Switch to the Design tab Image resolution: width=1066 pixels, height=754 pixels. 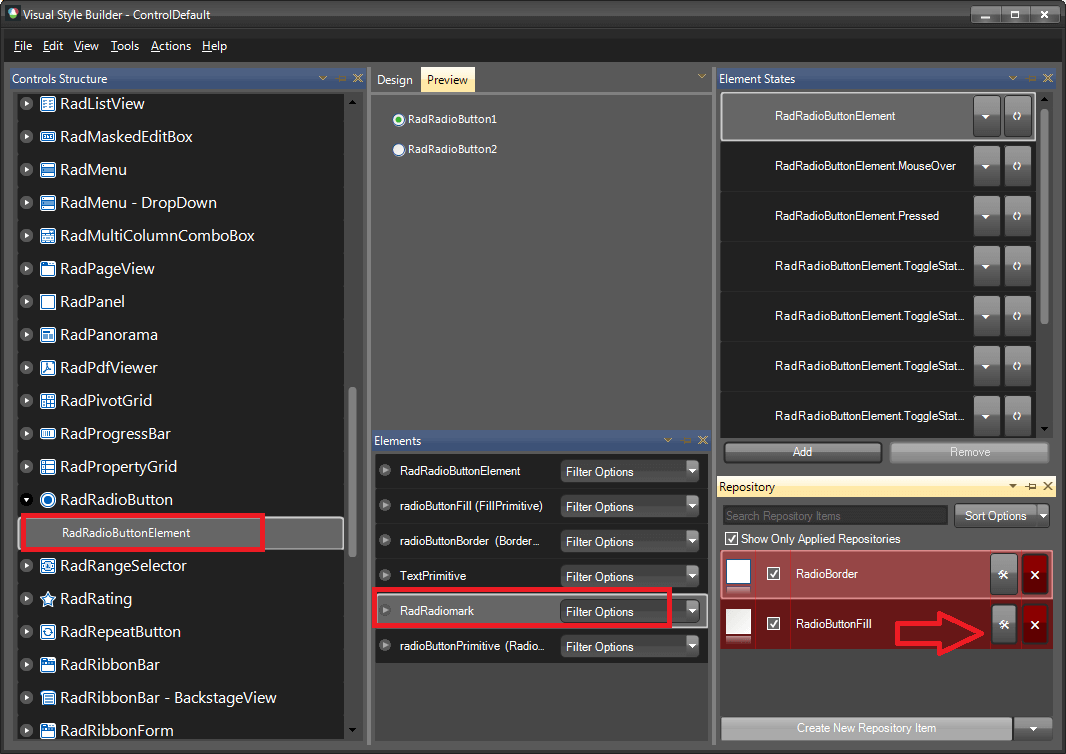coord(394,79)
